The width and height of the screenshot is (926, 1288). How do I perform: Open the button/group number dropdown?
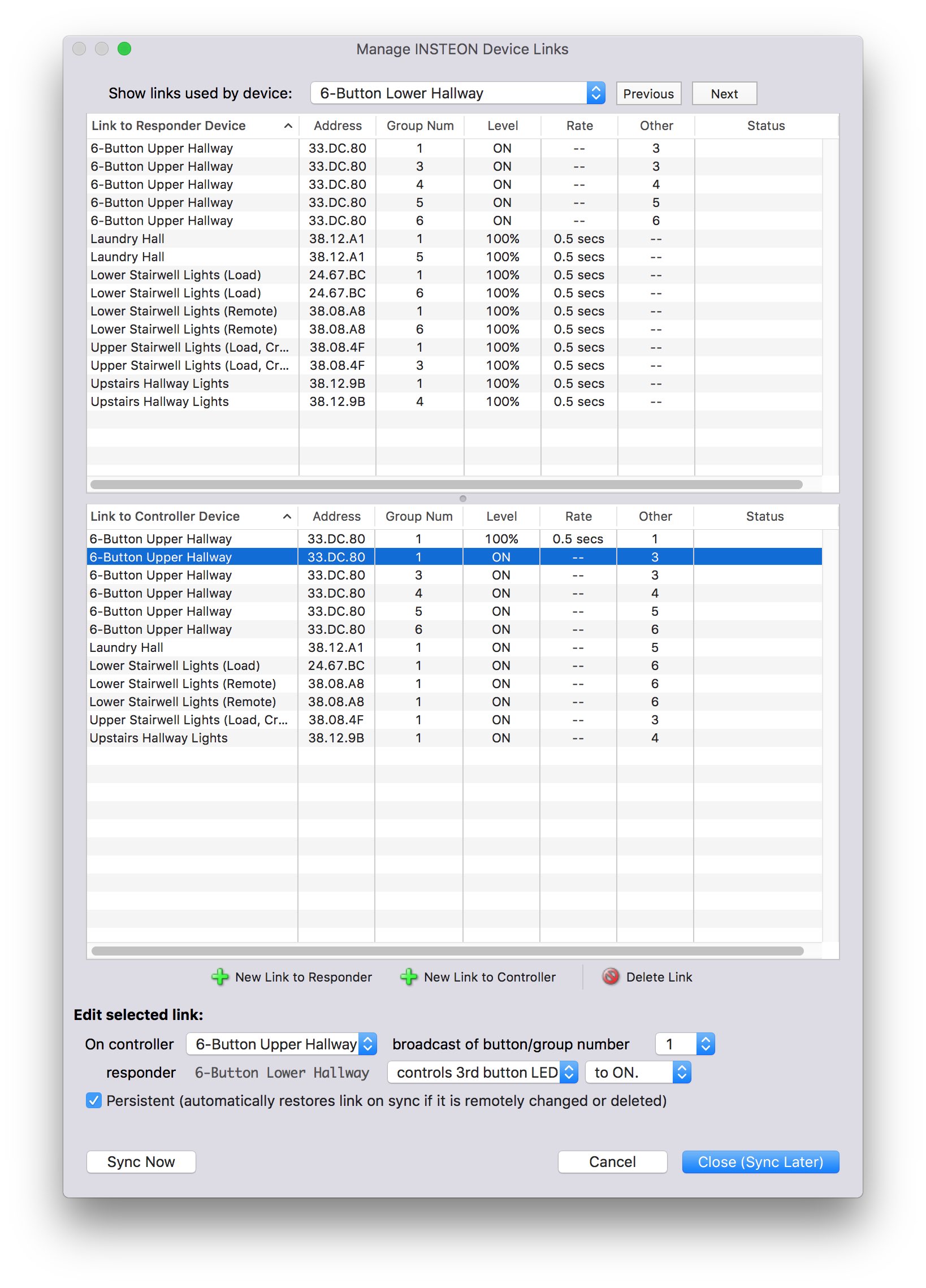tap(685, 1044)
